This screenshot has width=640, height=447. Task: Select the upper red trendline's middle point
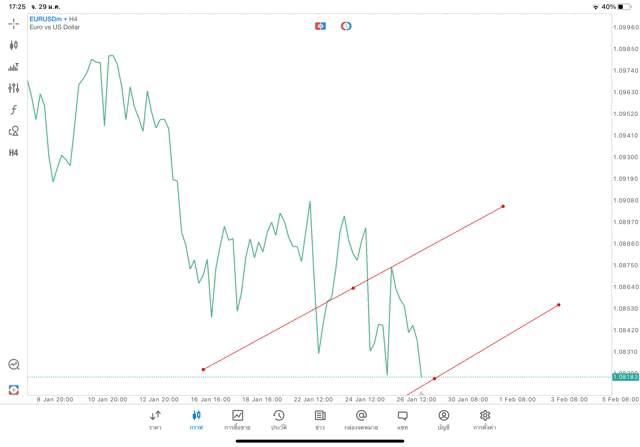click(x=353, y=288)
